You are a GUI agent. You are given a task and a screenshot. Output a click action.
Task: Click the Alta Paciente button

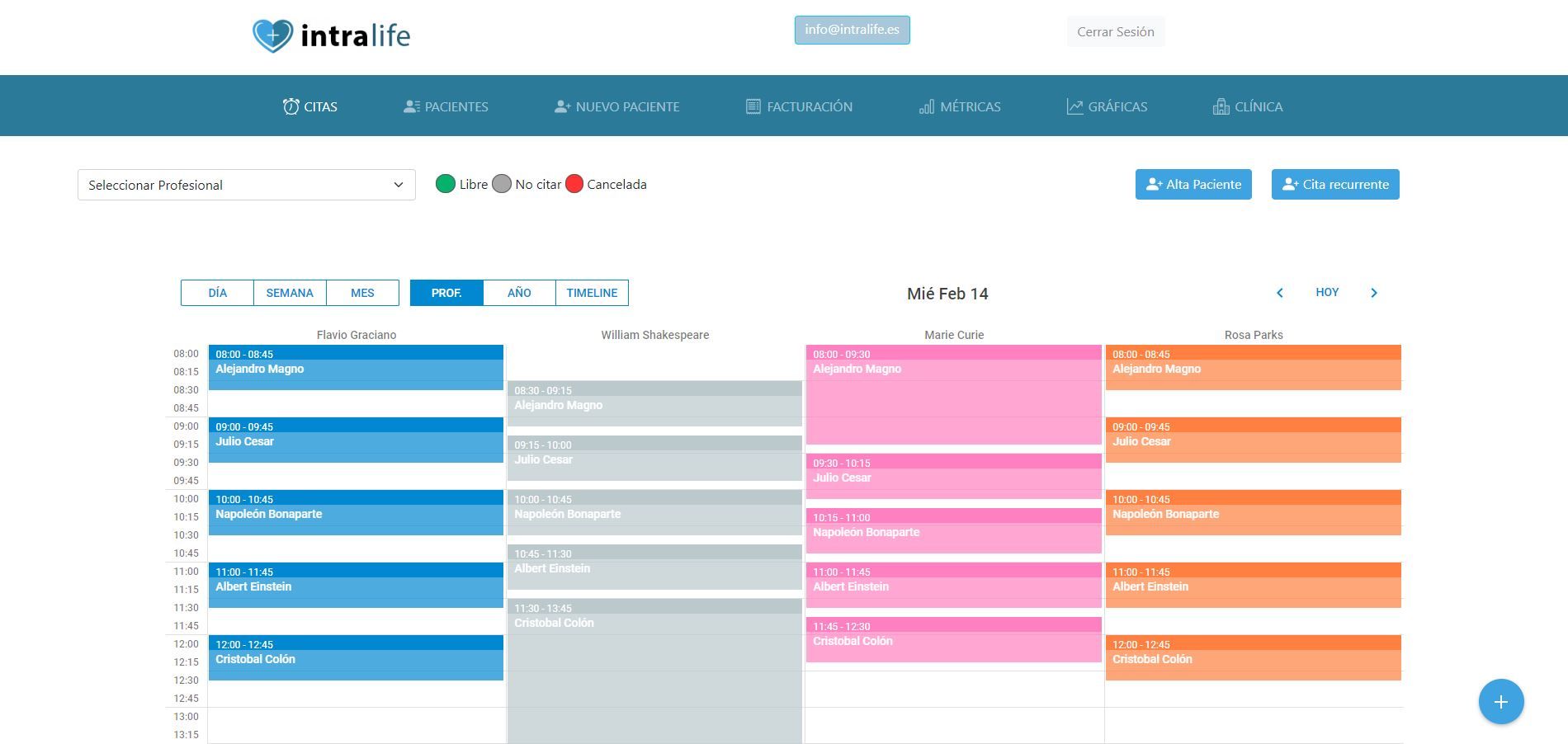[1193, 185]
